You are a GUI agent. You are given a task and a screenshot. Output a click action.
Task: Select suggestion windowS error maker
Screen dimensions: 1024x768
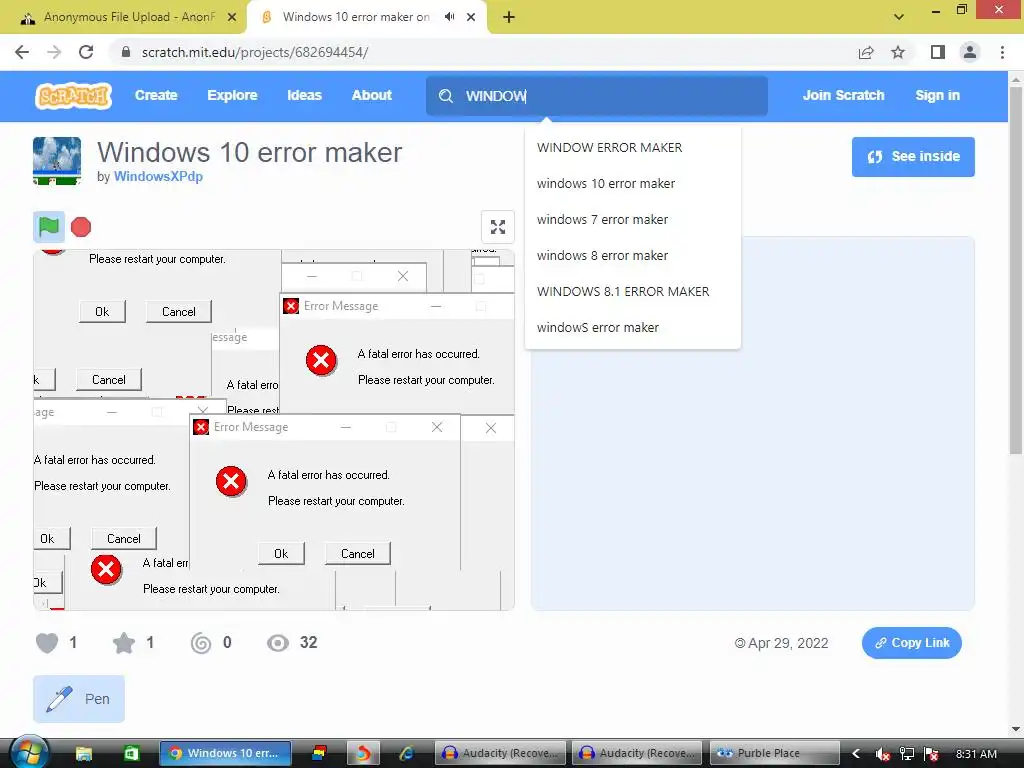click(633, 327)
